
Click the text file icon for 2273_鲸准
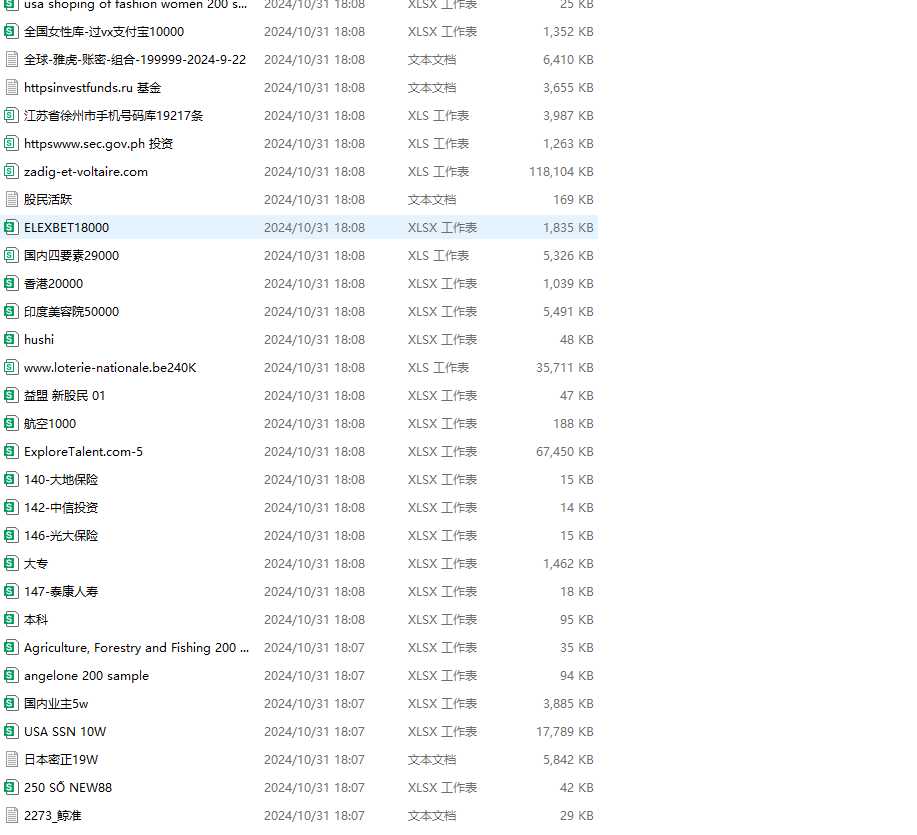coord(11,816)
